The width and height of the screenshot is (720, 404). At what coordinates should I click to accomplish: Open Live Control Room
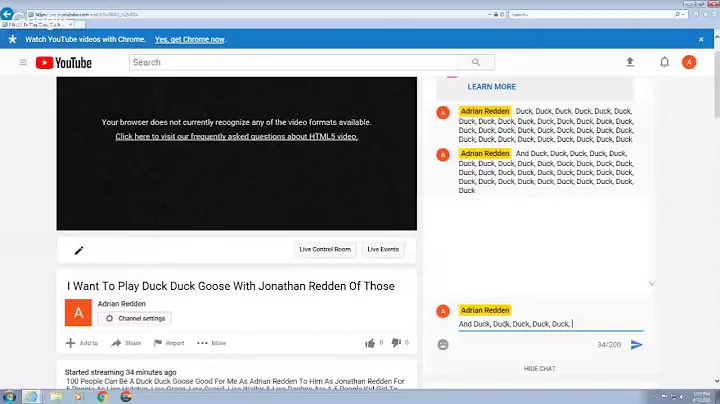pos(325,249)
